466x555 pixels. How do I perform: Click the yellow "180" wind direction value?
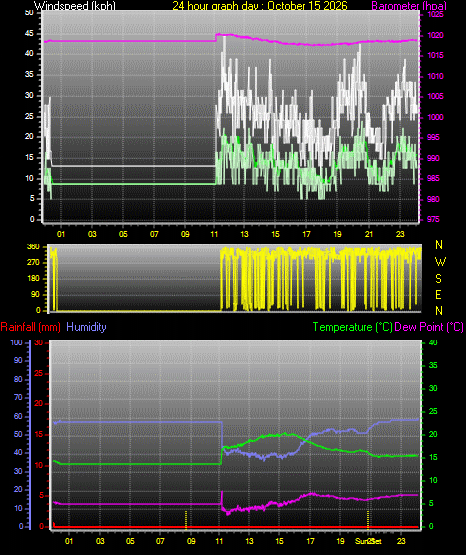33,279
